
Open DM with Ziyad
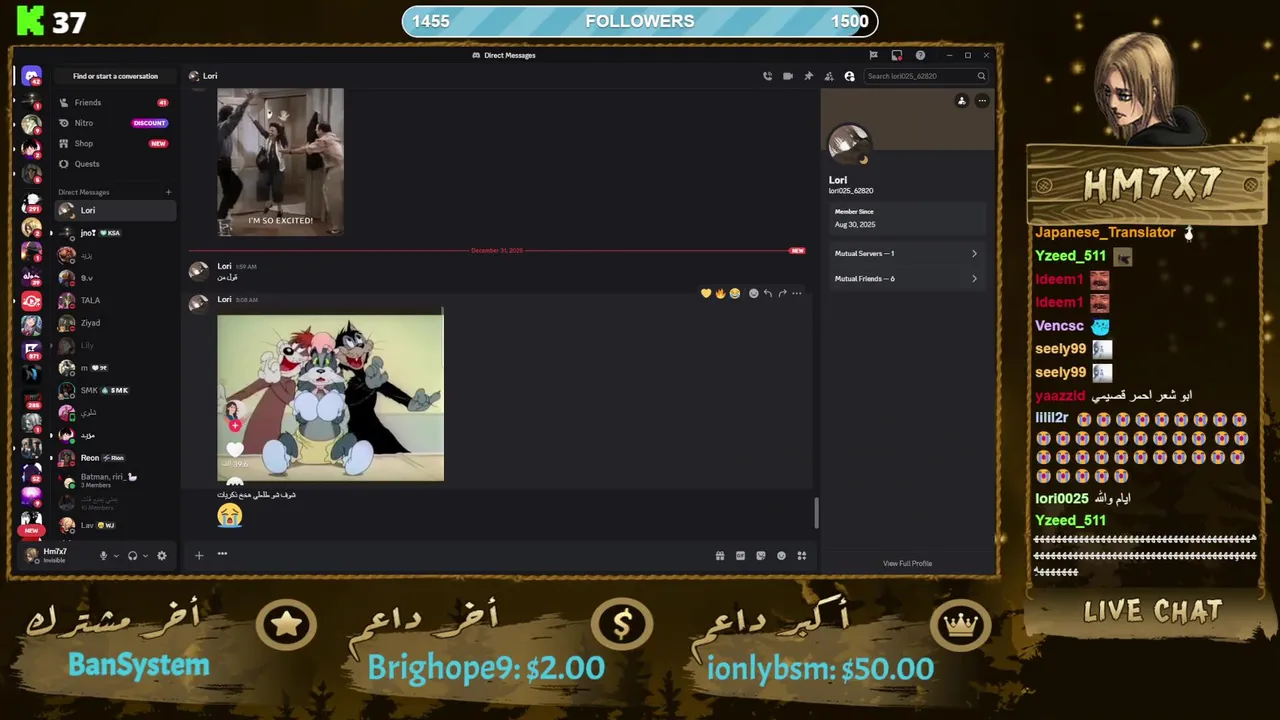click(x=114, y=323)
